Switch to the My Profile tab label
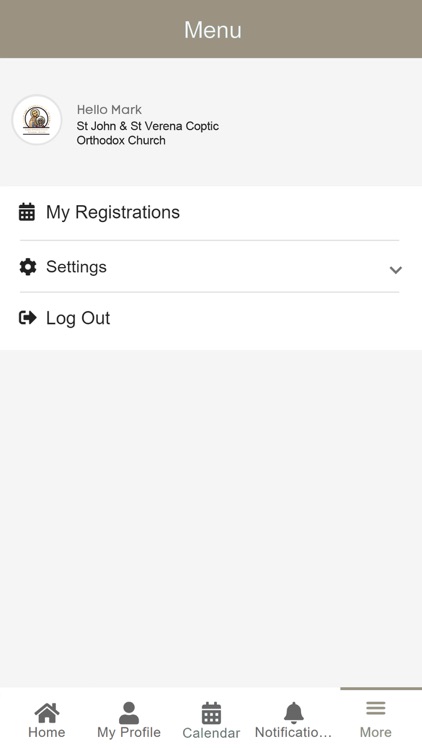The height and width of the screenshot is (750, 422). point(129,732)
